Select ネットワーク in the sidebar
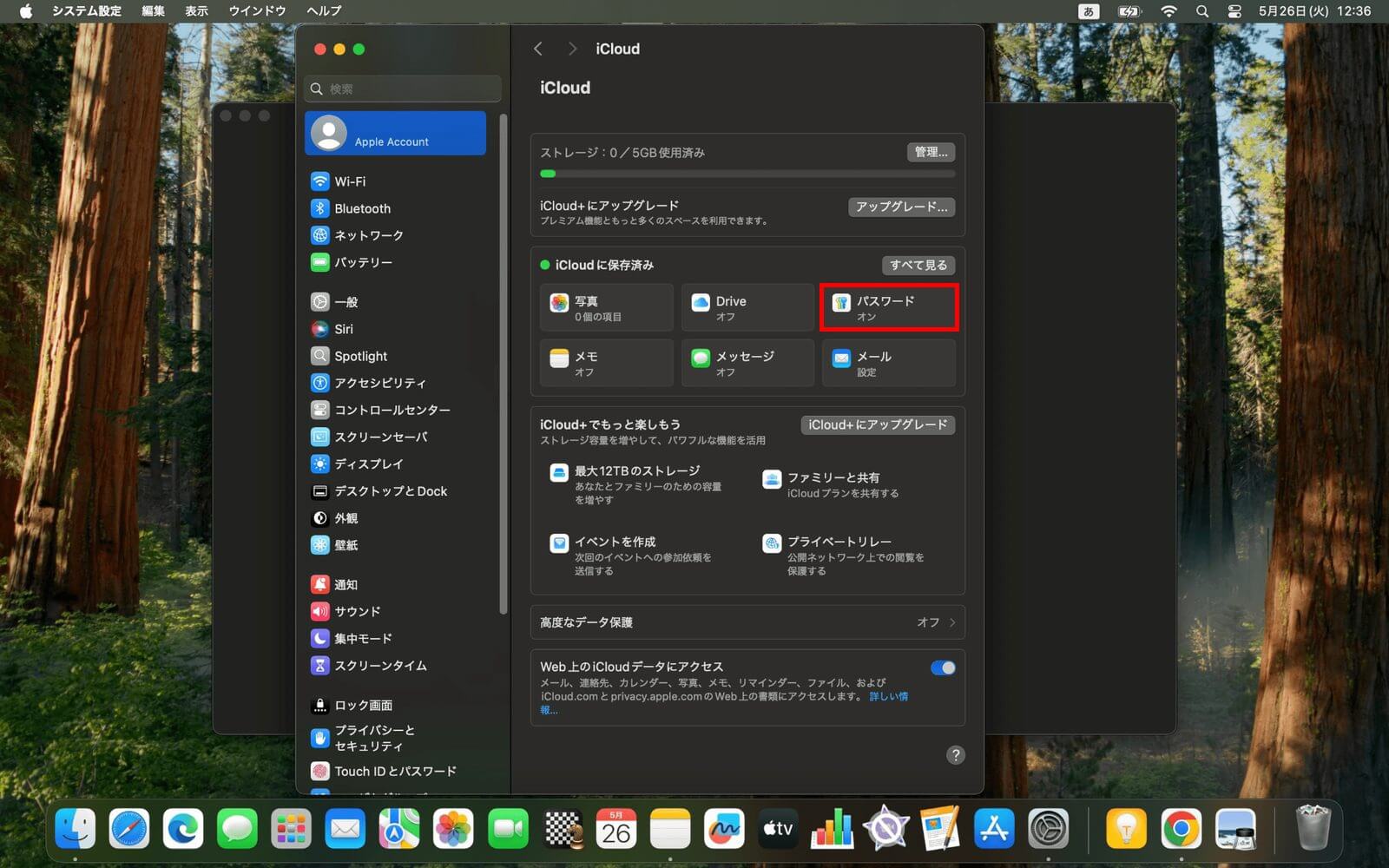This screenshot has height=868, width=1389. pos(395,235)
